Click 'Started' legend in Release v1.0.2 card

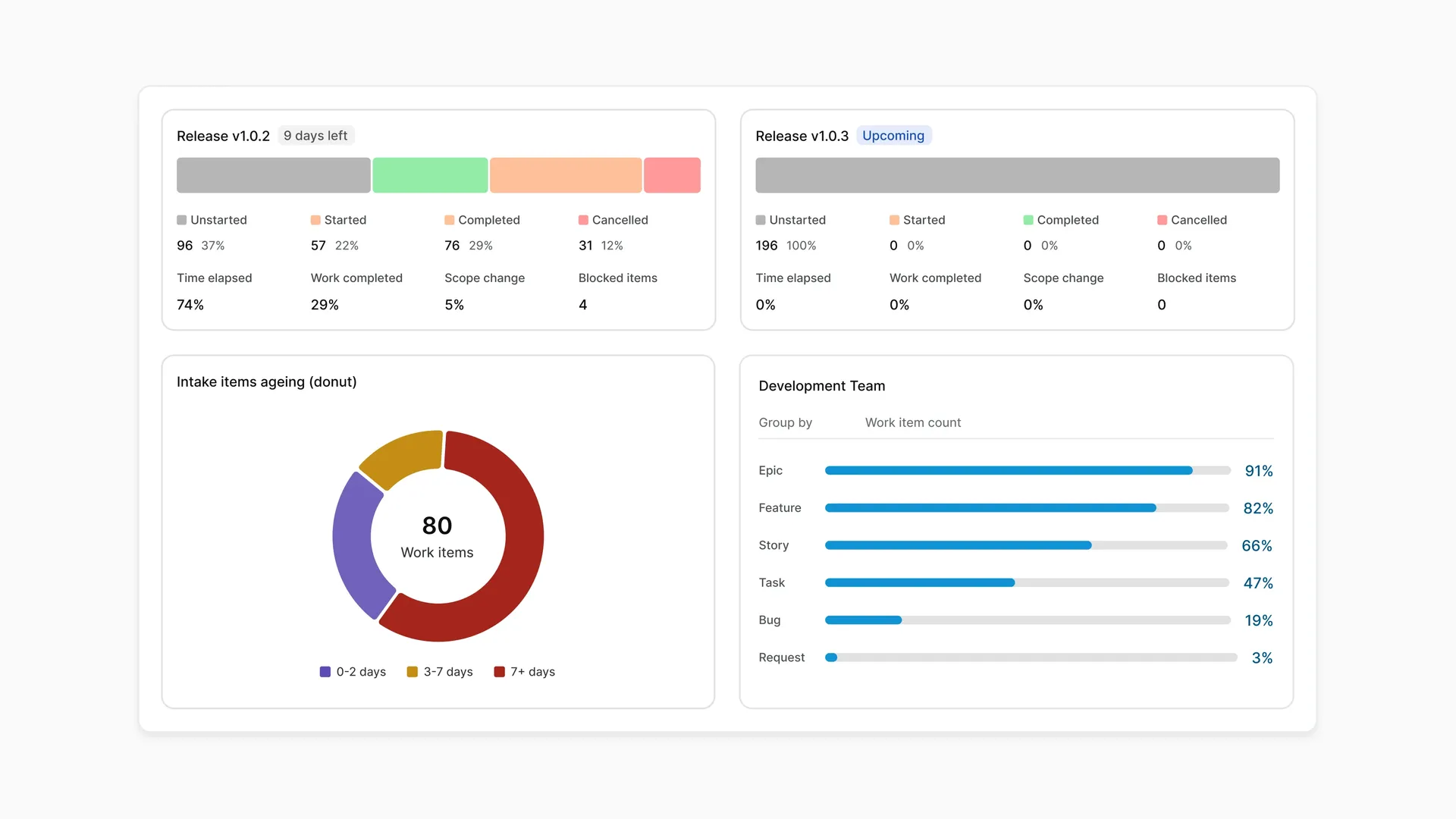[x=339, y=220]
